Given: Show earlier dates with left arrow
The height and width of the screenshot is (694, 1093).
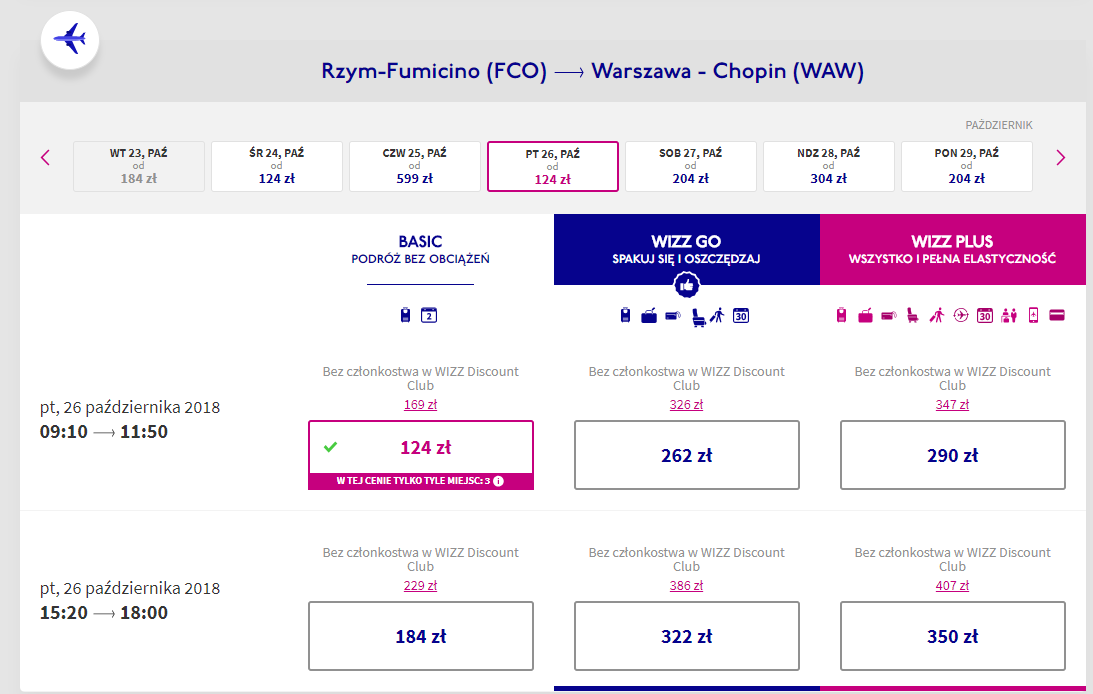Looking at the screenshot, I should (45, 157).
